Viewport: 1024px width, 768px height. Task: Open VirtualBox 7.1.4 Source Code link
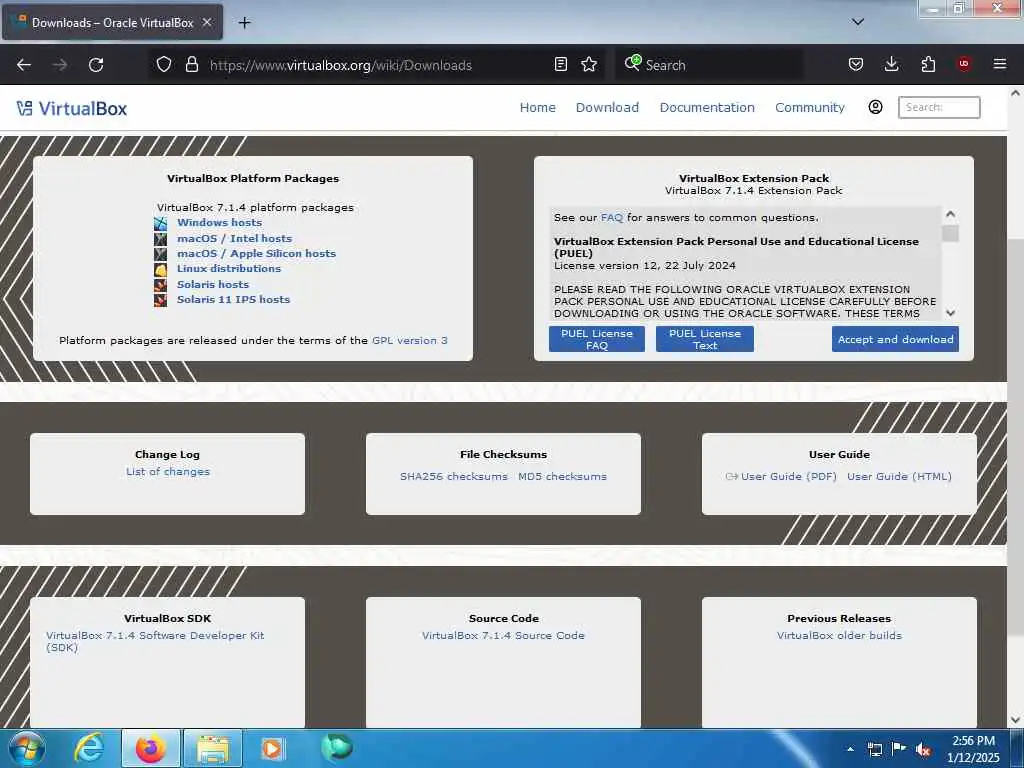coord(504,635)
